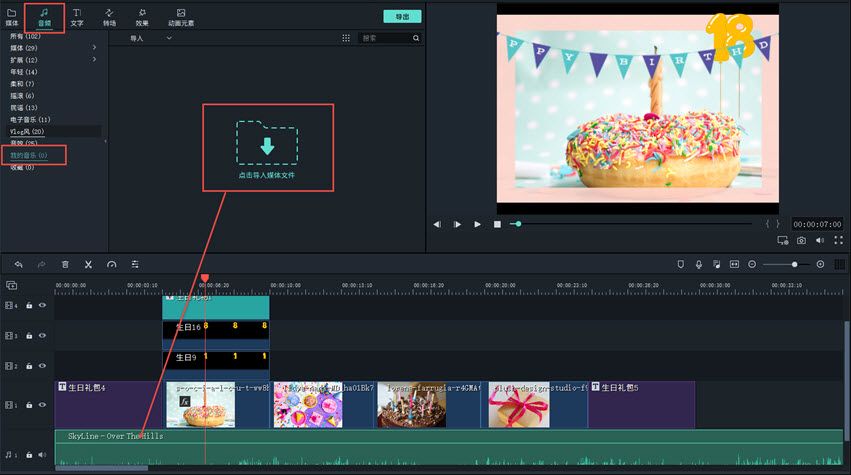Click the 点击导入媒体文件 link text
Viewport: 851px width, 475px height.
tap(266, 175)
